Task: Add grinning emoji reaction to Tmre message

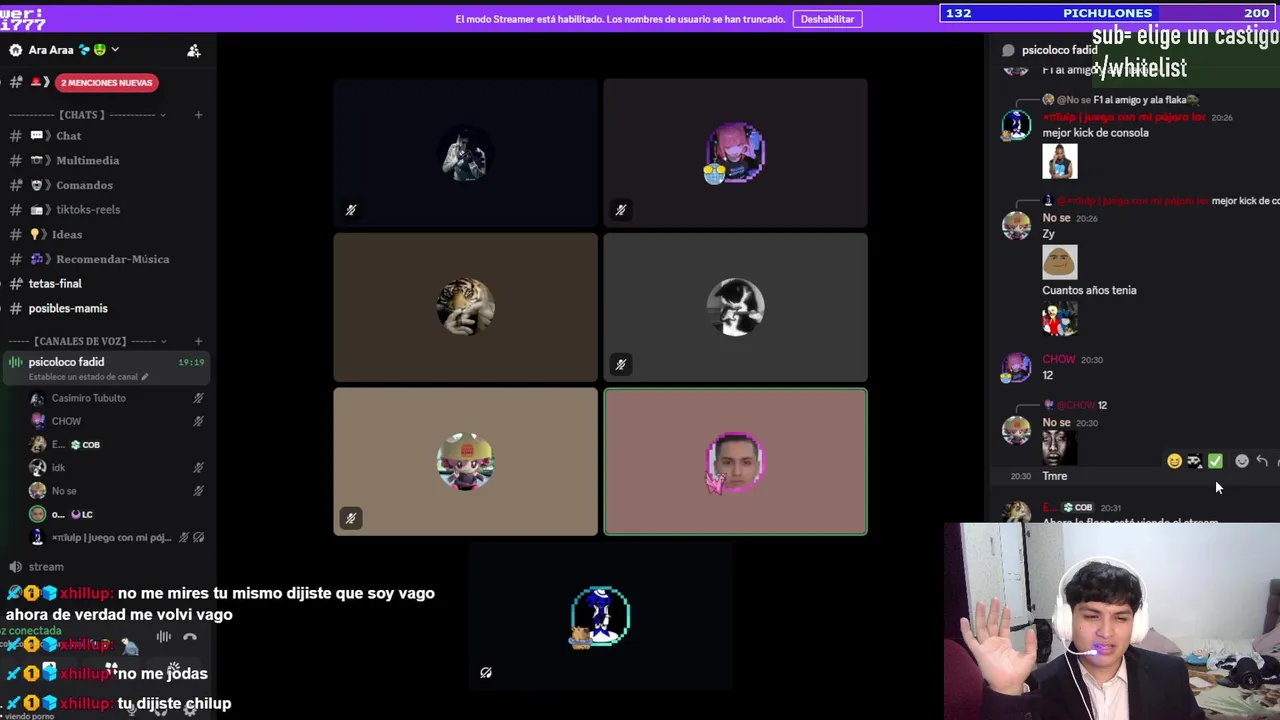Action: tap(1174, 461)
